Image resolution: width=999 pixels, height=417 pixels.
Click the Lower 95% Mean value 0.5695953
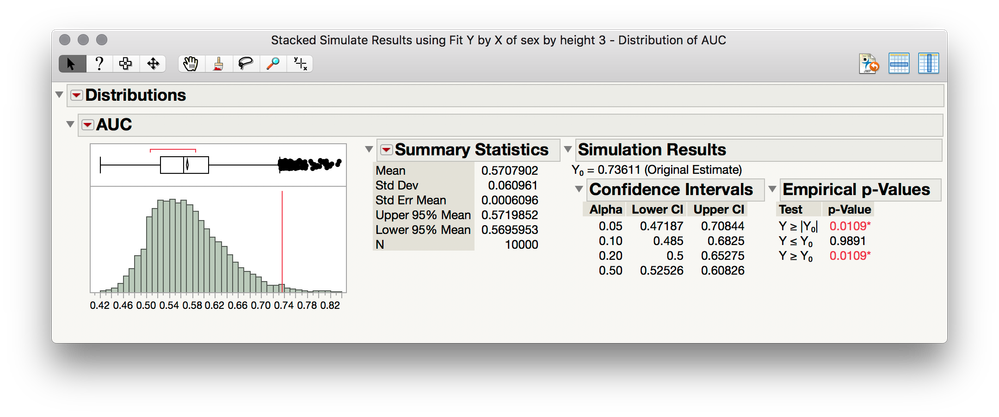point(509,230)
